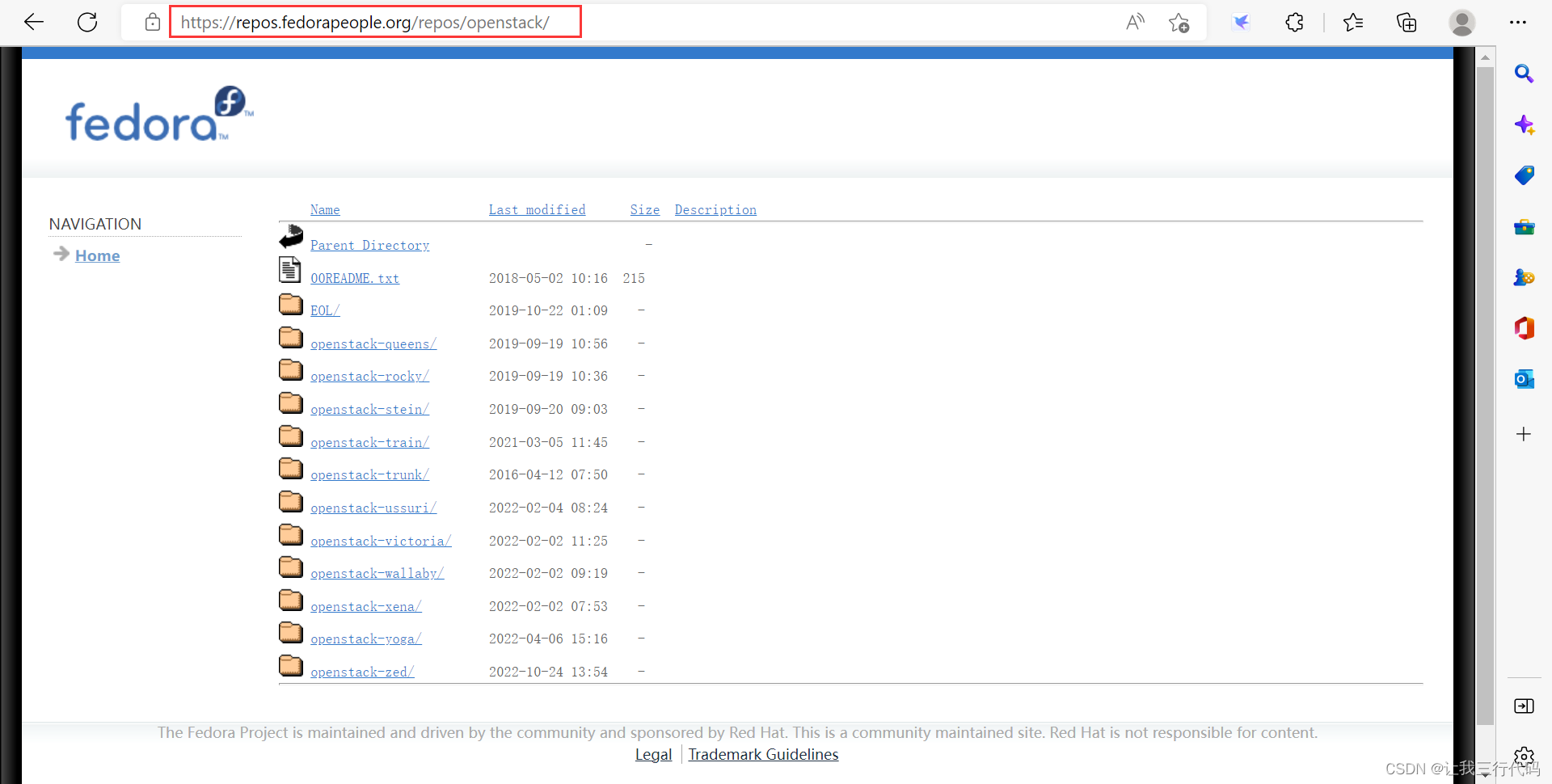Open the openstack-zed/ directory
This screenshot has width=1552, height=784.
(x=362, y=672)
